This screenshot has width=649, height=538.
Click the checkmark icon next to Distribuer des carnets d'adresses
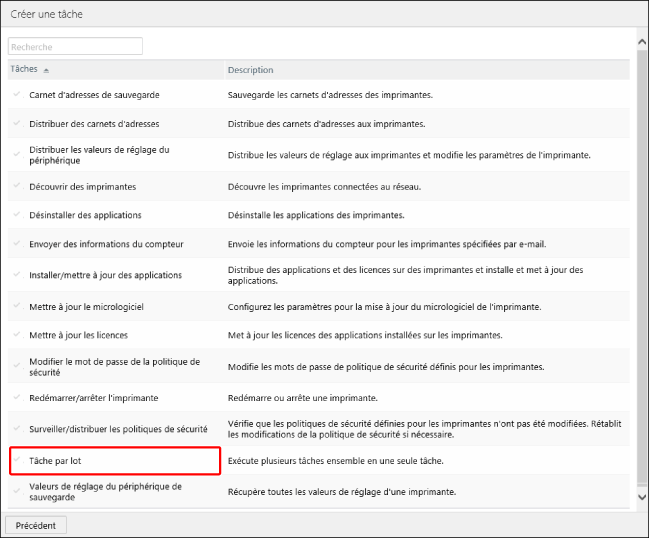17,124
